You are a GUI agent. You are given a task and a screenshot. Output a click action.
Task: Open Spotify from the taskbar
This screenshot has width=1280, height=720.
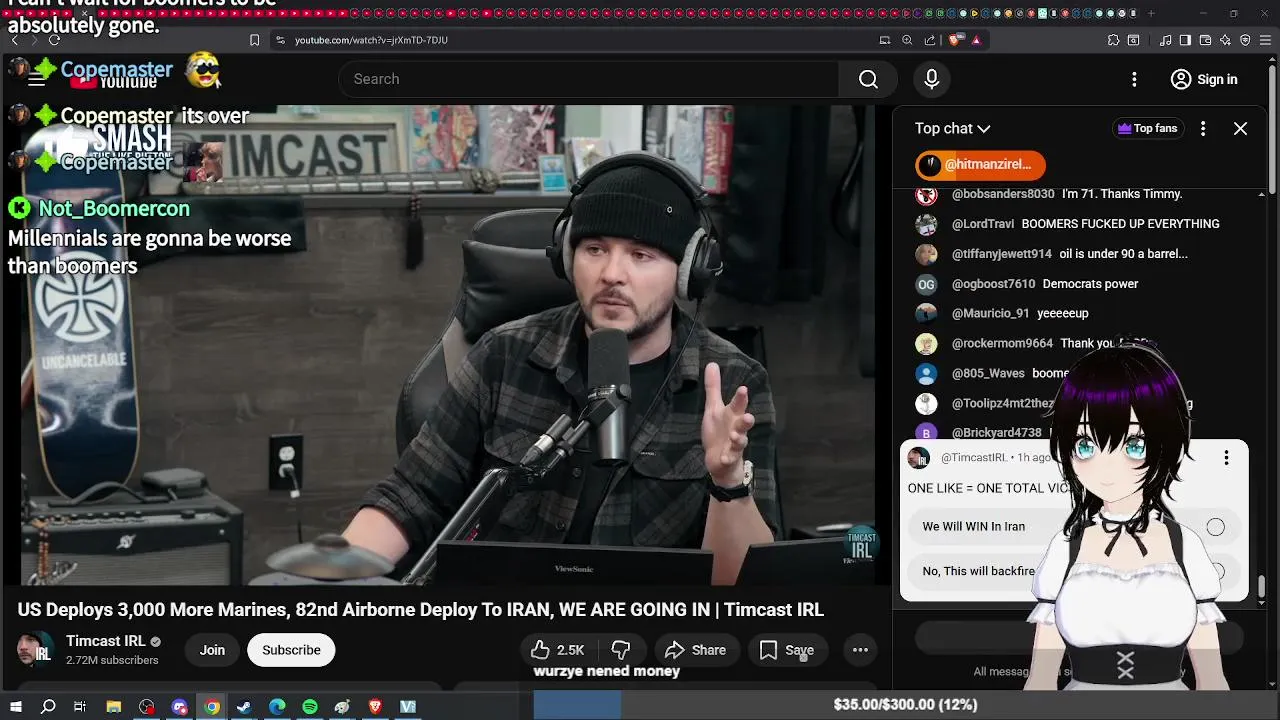(310, 706)
